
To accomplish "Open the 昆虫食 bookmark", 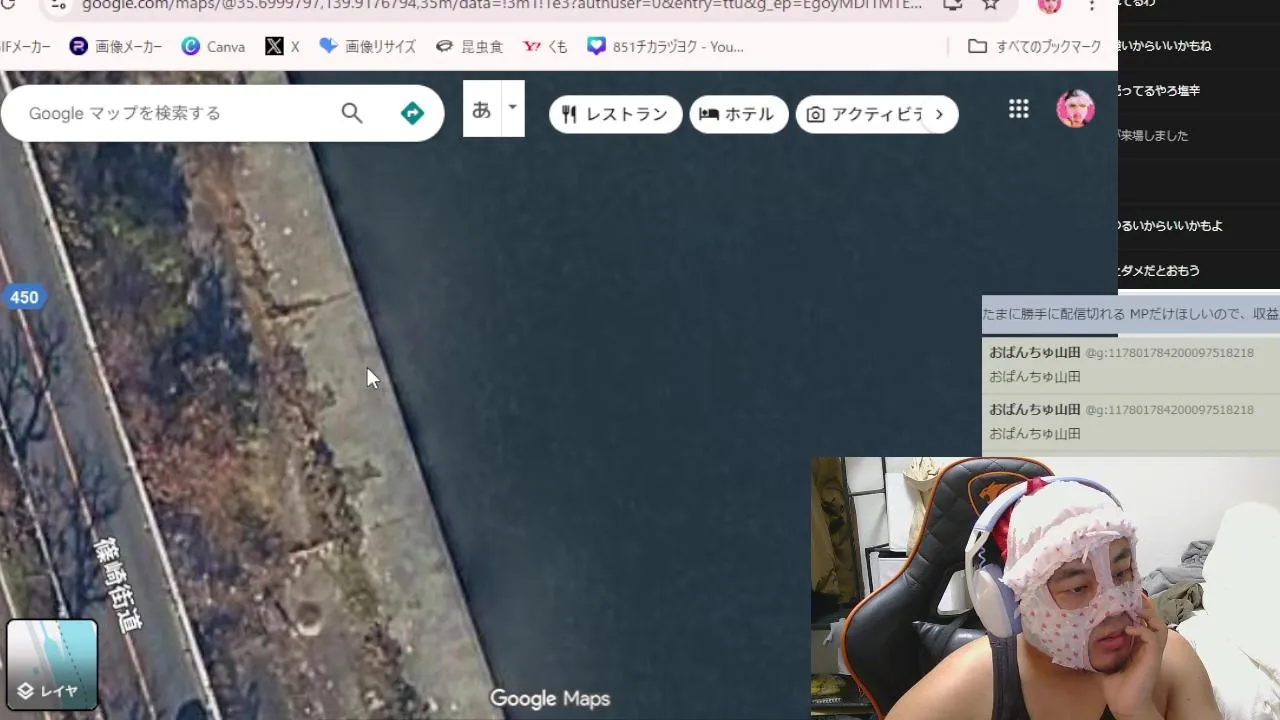I will click(469, 46).
